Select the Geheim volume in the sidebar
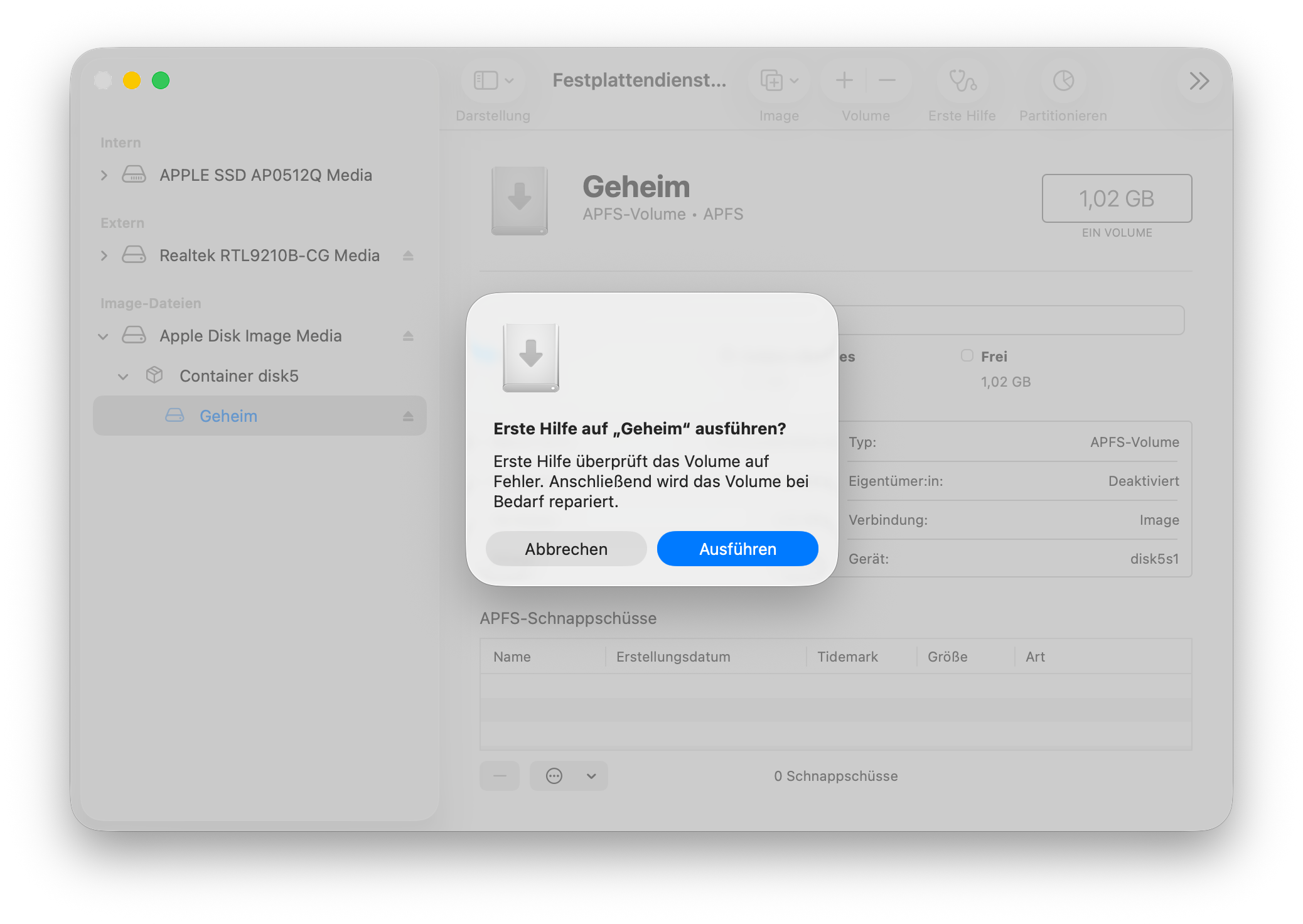Viewport: 1303px width, 924px height. [228, 416]
